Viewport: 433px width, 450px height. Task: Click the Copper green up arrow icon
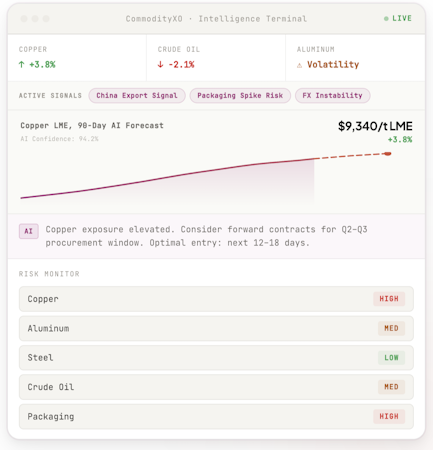click(x=22, y=64)
